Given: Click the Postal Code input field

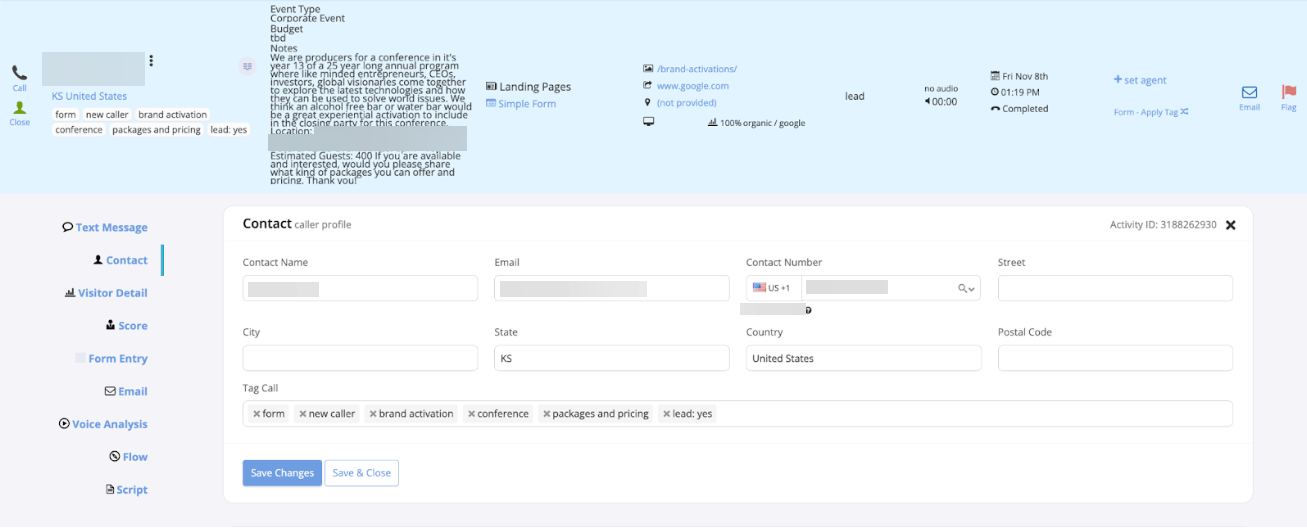Looking at the screenshot, I should (x=1115, y=358).
